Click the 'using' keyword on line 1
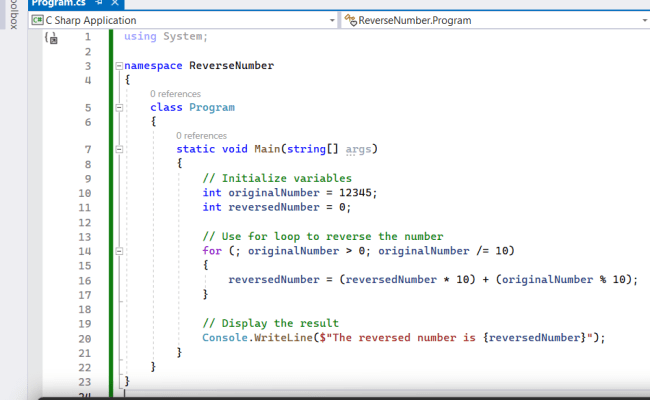Image resolution: width=650 pixels, height=400 pixels. [x=140, y=36]
